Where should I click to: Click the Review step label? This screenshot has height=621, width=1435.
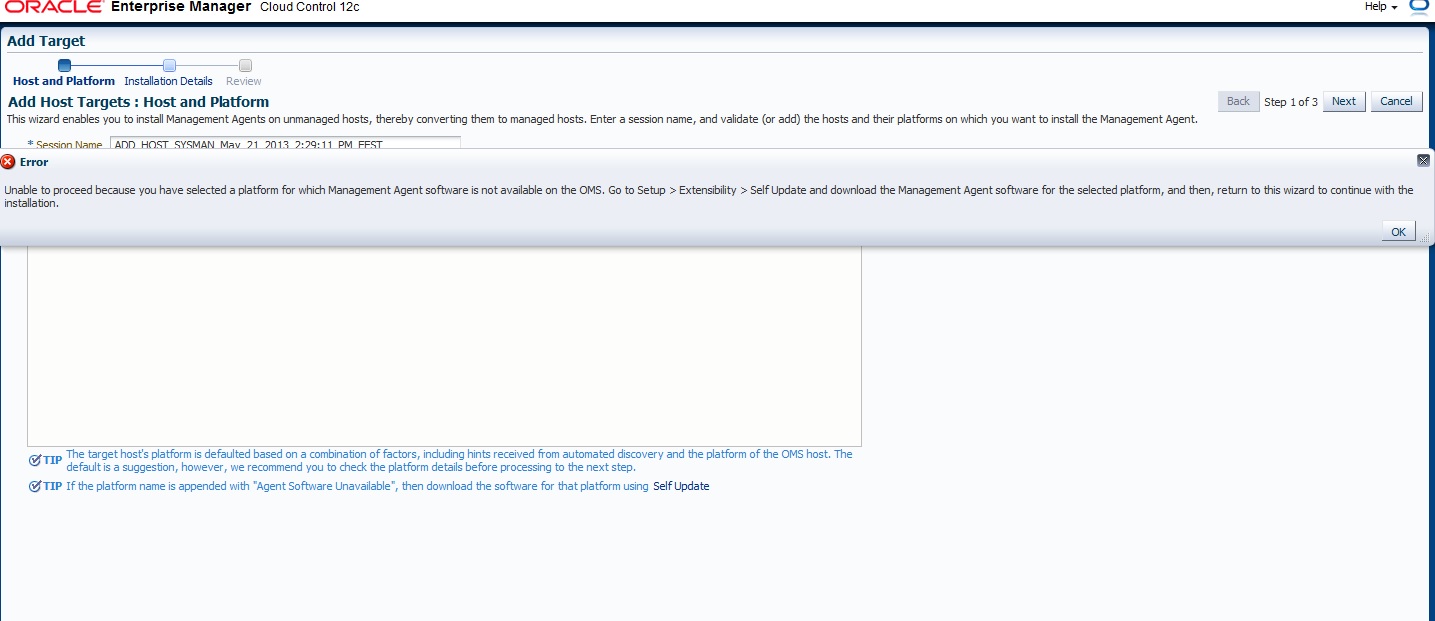click(x=244, y=81)
